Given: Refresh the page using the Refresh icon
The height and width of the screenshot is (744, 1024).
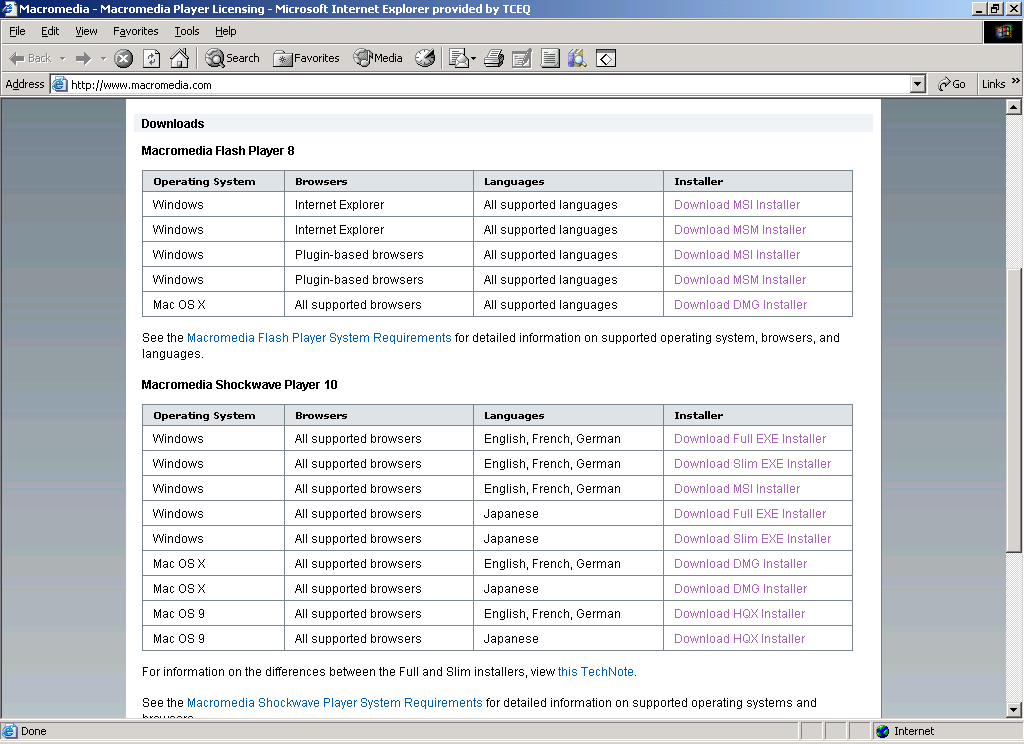Looking at the screenshot, I should pyautogui.click(x=152, y=58).
